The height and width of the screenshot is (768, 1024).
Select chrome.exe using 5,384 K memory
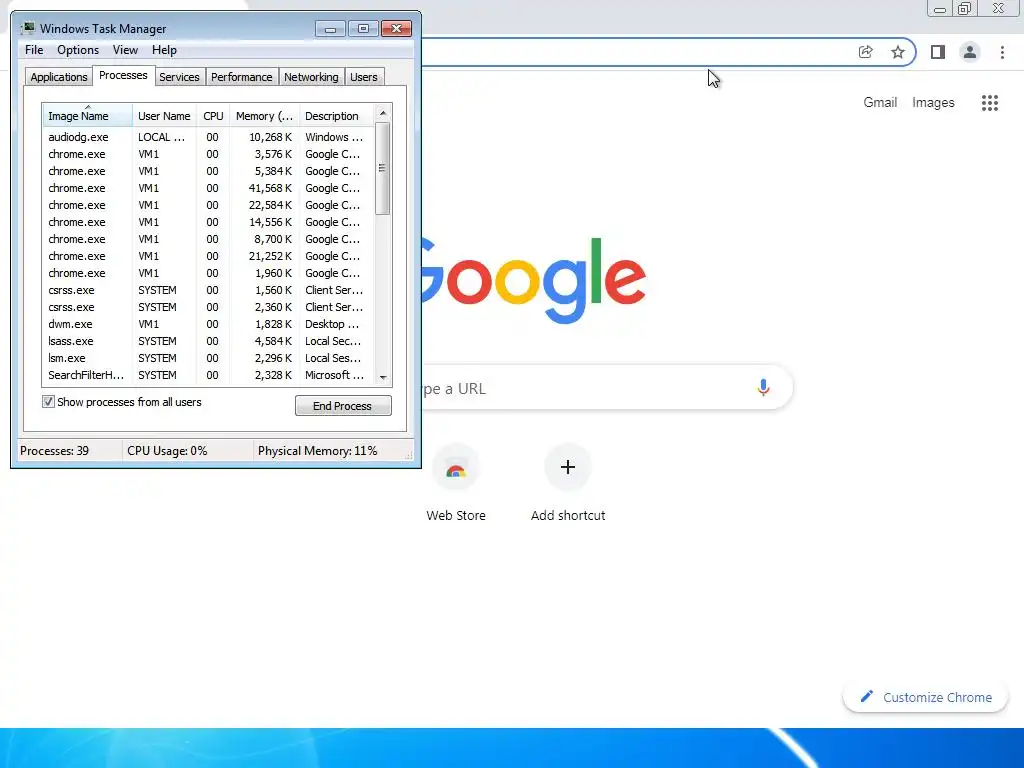(208, 171)
